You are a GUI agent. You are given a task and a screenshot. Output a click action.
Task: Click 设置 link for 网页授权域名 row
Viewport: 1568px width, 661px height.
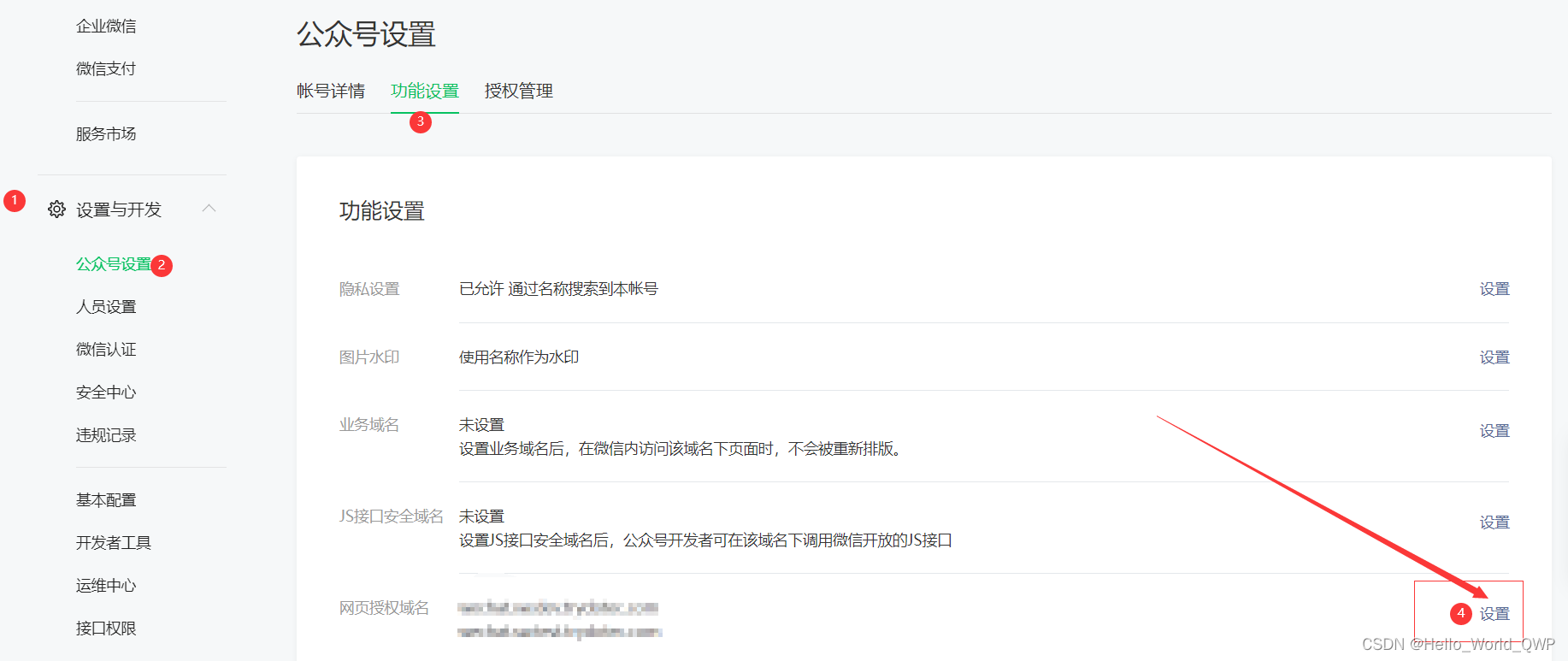pyautogui.click(x=1494, y=614)
